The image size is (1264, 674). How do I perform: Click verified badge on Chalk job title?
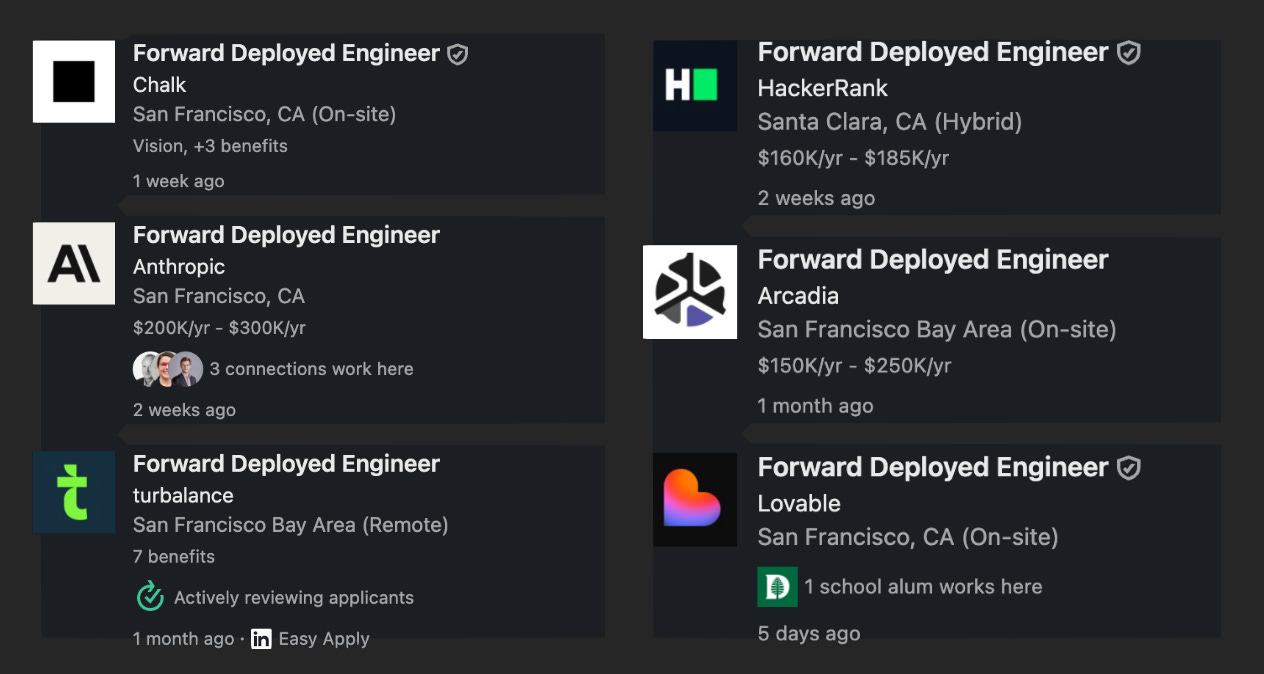pyautogui.click(x=457, y=54)
